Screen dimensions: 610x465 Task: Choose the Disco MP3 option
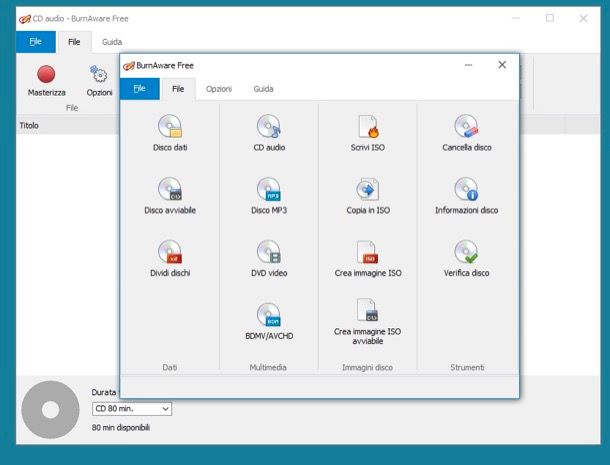pos(269,196)
